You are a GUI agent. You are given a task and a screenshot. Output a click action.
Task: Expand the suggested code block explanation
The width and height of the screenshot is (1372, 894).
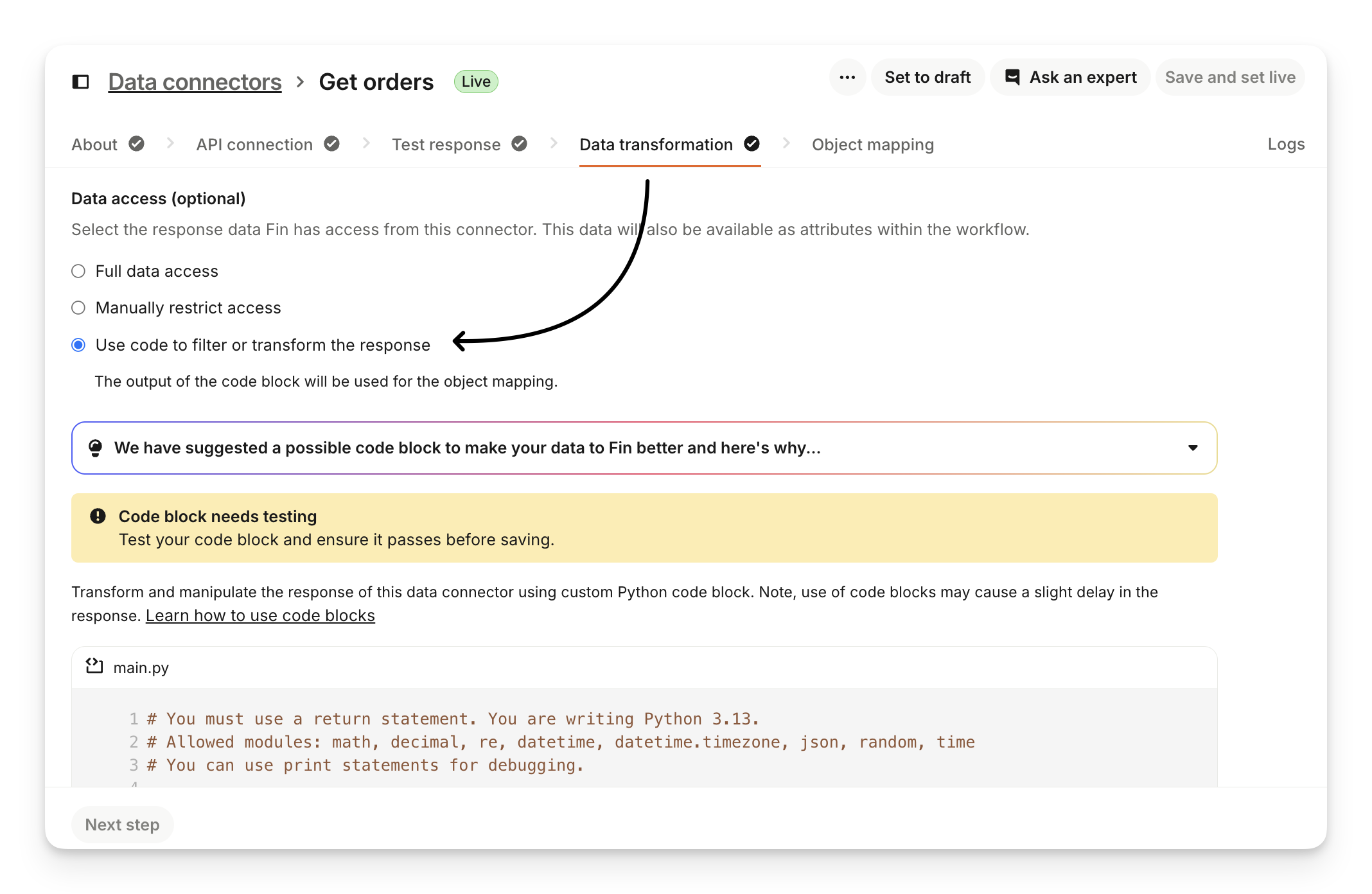click(x=1192, y=448)
